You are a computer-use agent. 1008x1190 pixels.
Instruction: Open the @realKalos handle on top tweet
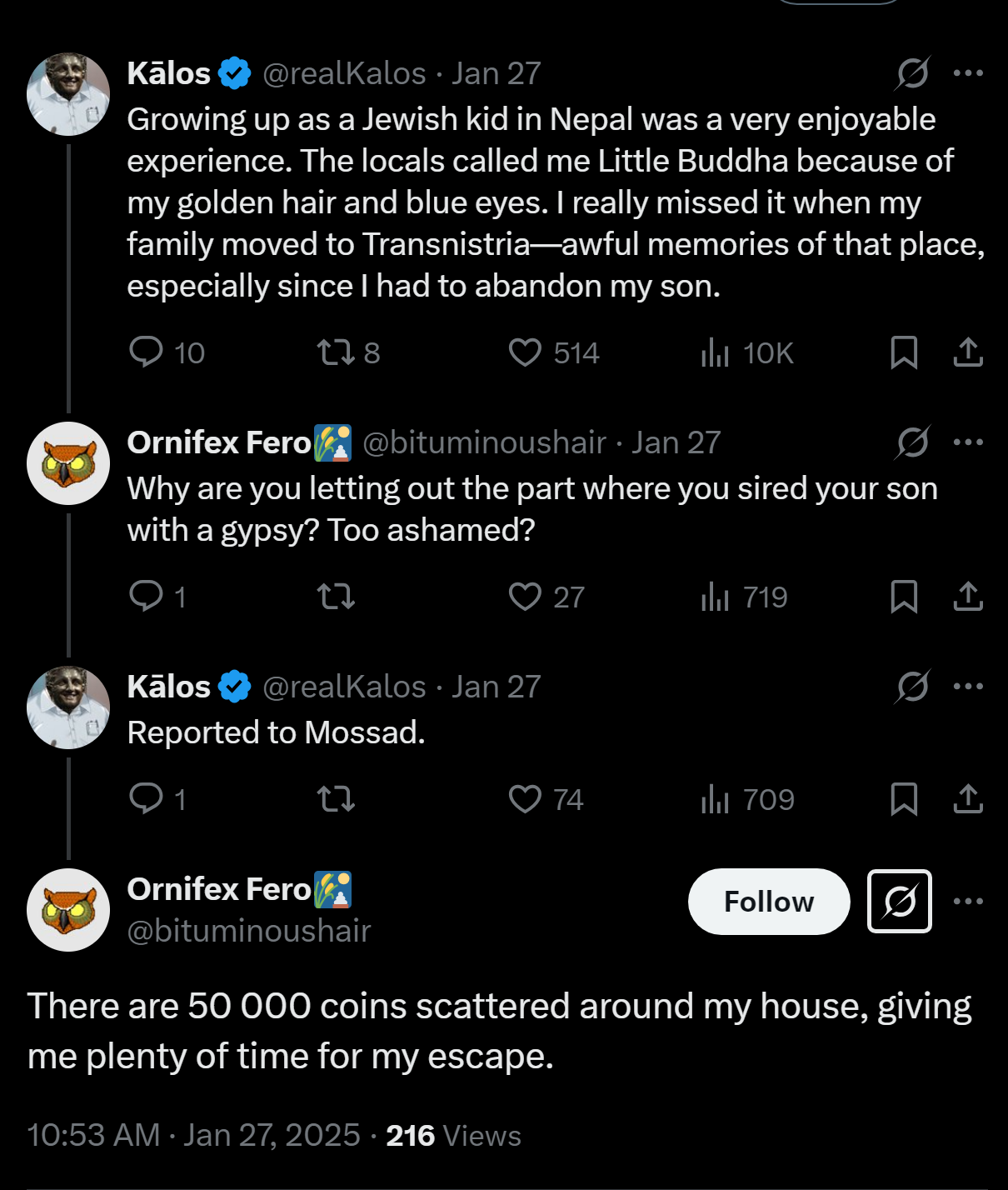coord(345,73)
